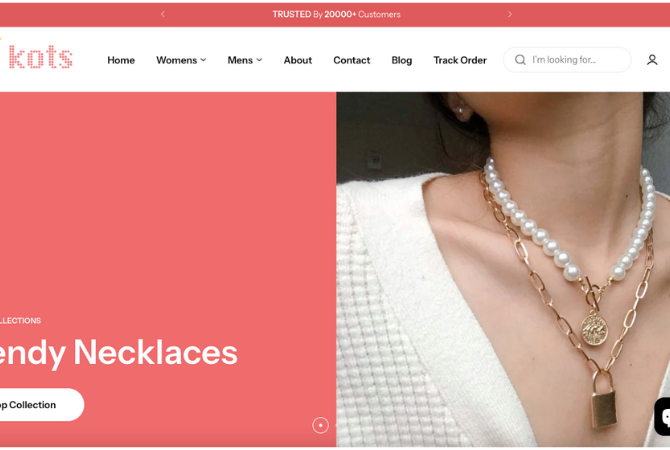The height and width of the screenshot is (450, 670).
Task: Visit the Blog link
Action: tap(402, 60)
